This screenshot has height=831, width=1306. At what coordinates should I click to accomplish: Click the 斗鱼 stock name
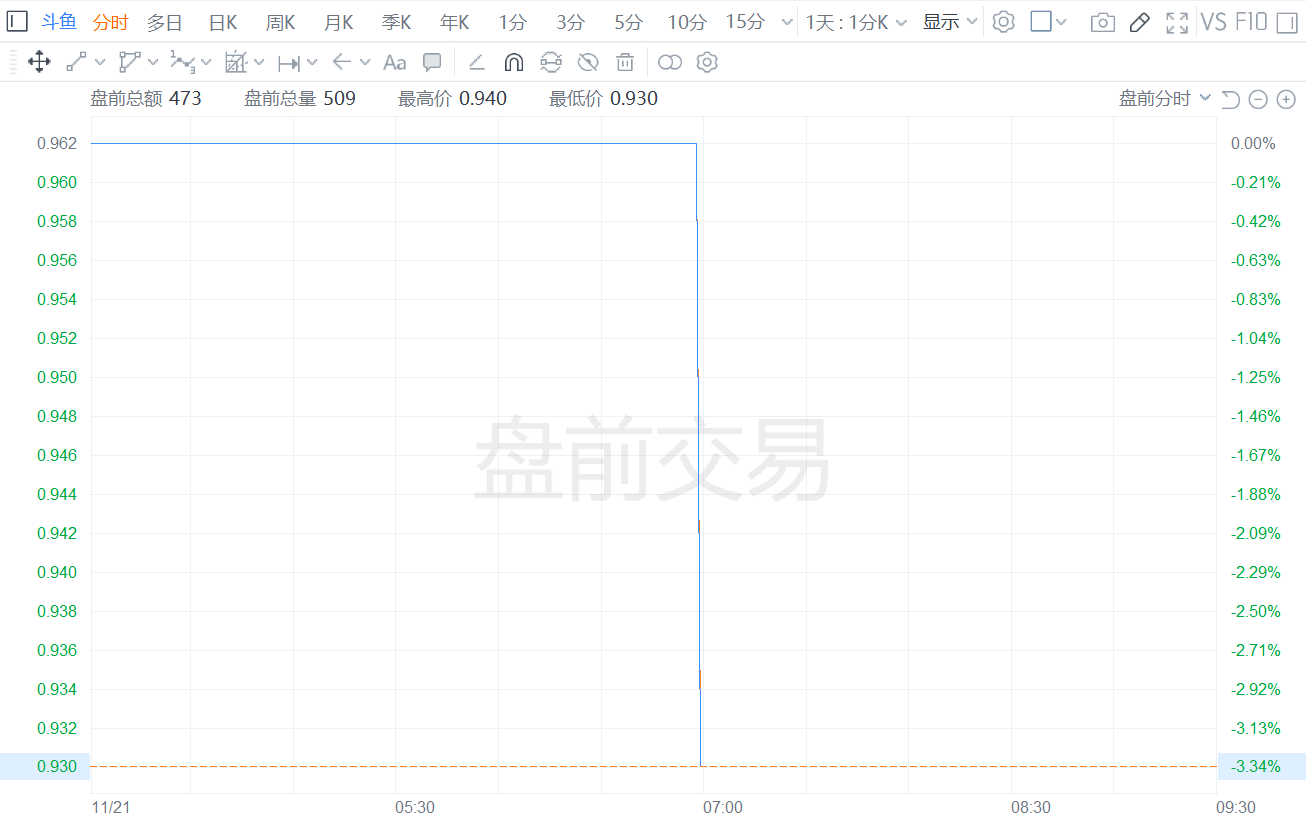(x=59, y=22)
